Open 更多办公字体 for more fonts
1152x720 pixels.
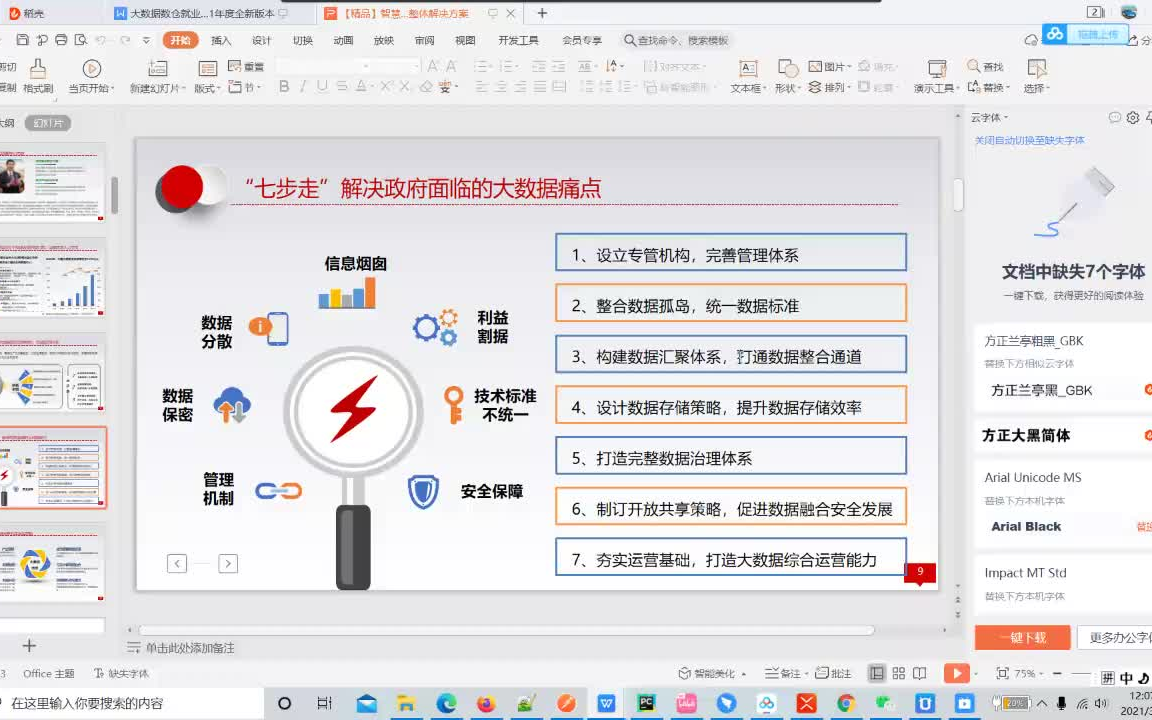[x=1117, y=637]
